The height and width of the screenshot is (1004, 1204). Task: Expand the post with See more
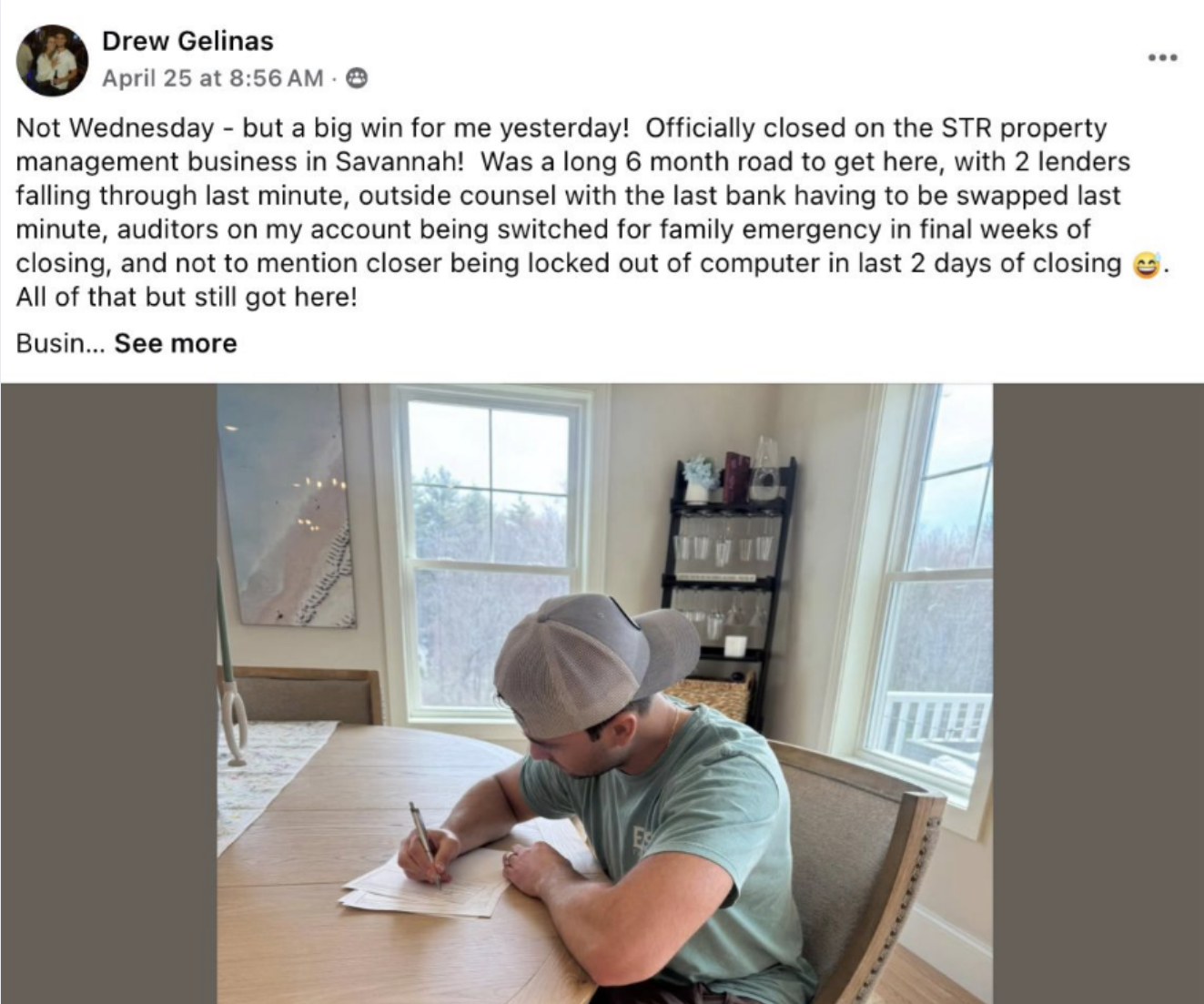coord(176,343)
